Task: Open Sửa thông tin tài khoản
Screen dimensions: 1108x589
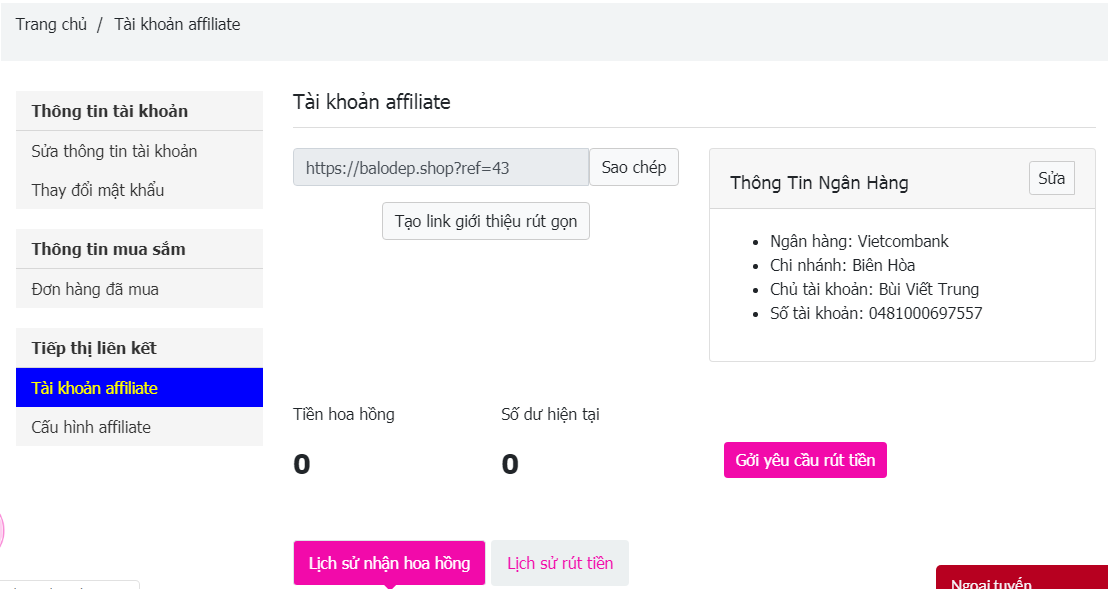Action: (x=114, y=151)
